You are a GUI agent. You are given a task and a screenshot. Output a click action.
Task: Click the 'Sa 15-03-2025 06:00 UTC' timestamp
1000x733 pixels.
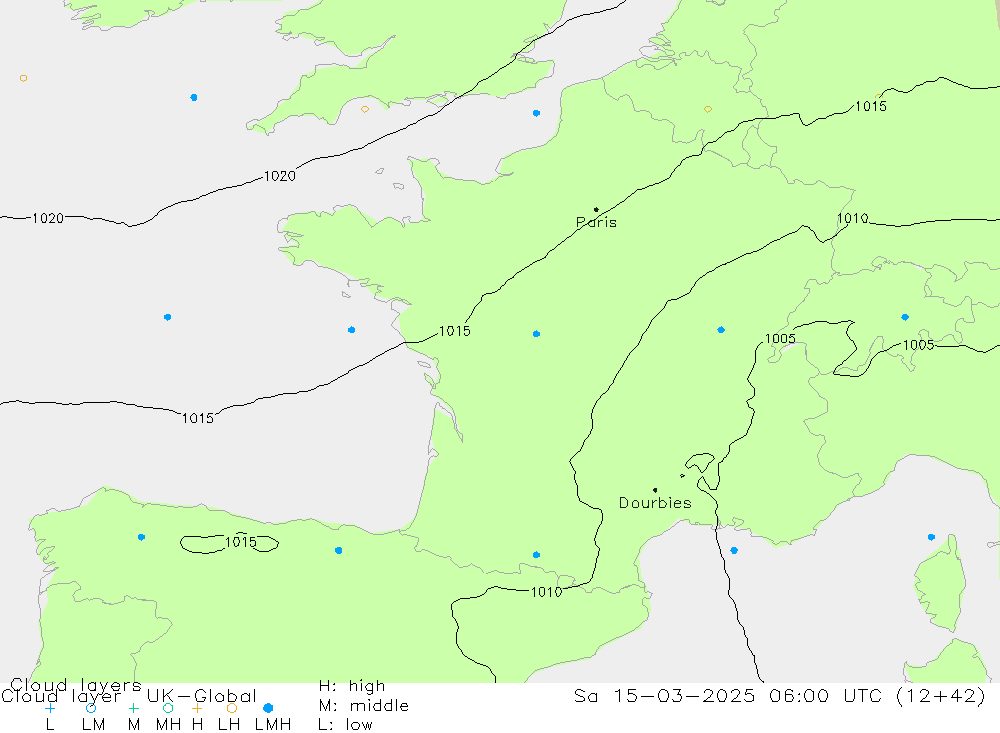point(730,695)
